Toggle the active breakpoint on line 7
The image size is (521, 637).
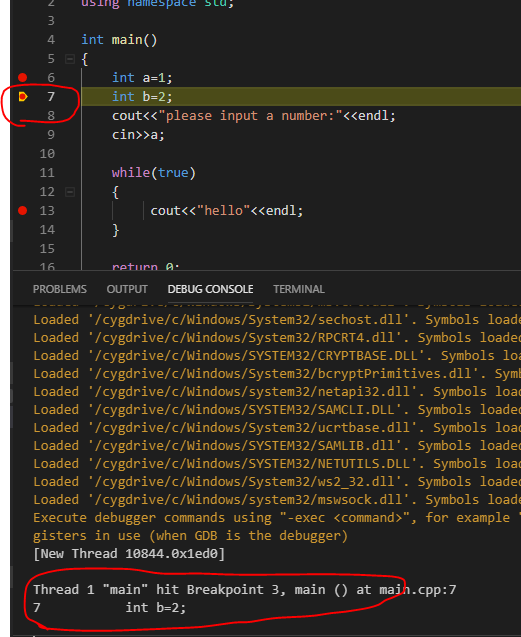pyautogui.click(x=23, y=97)
